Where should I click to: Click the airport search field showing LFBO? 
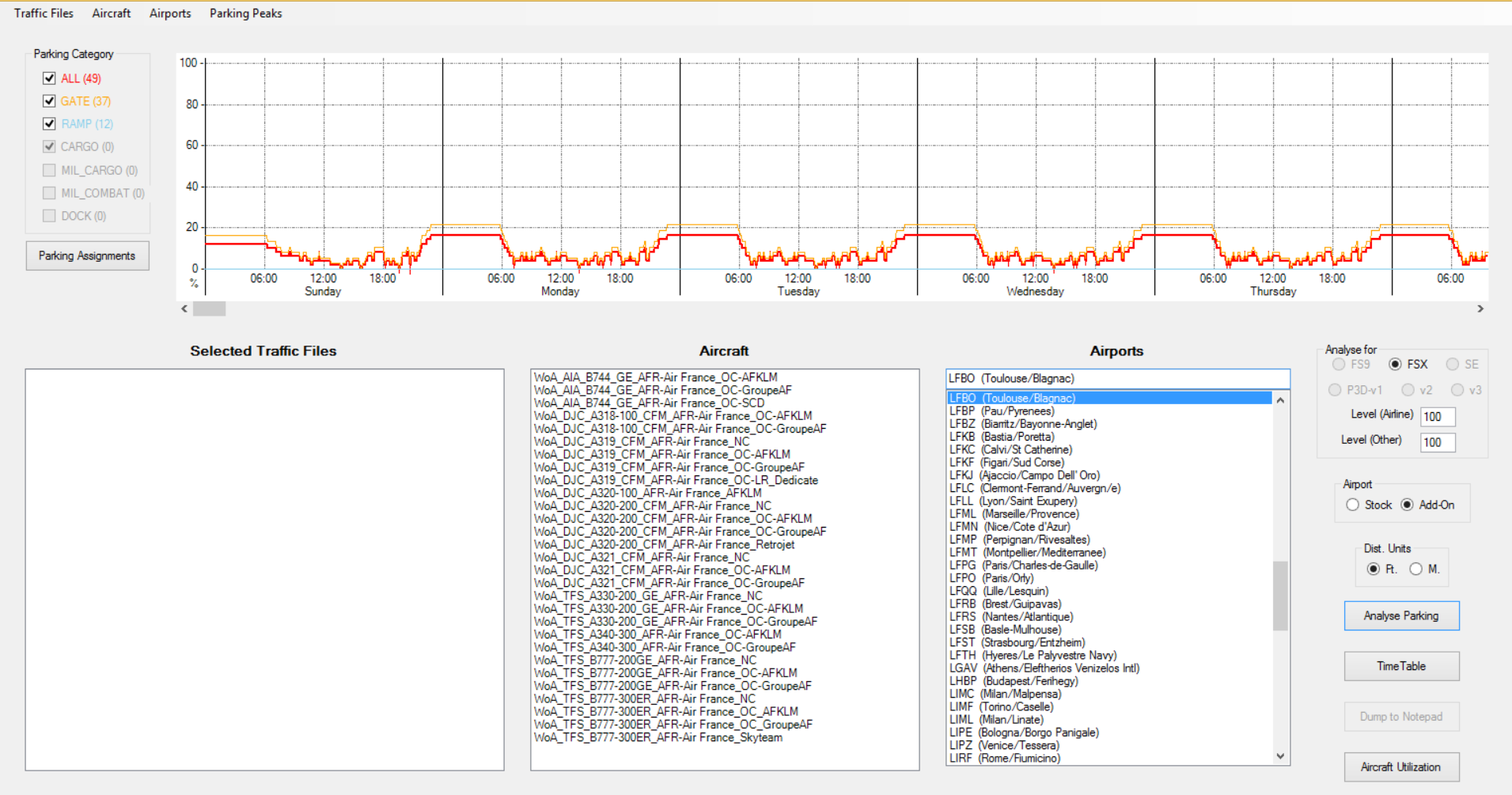[x=1117, y=378]
